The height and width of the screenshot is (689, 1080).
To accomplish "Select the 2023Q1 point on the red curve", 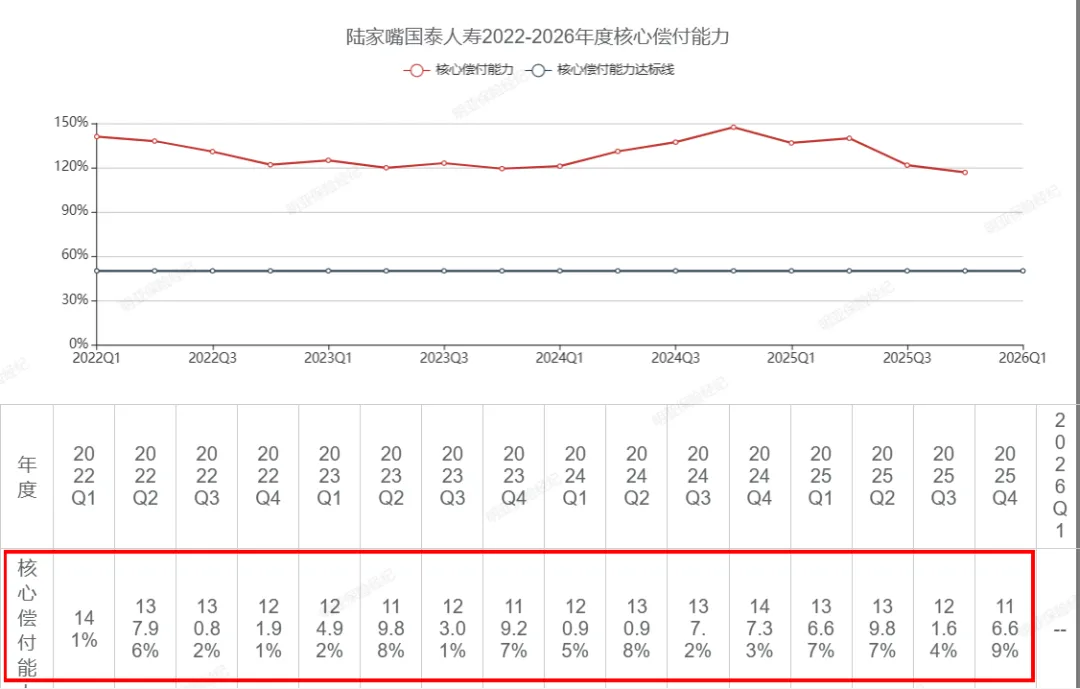I will [x=328, y=158].
